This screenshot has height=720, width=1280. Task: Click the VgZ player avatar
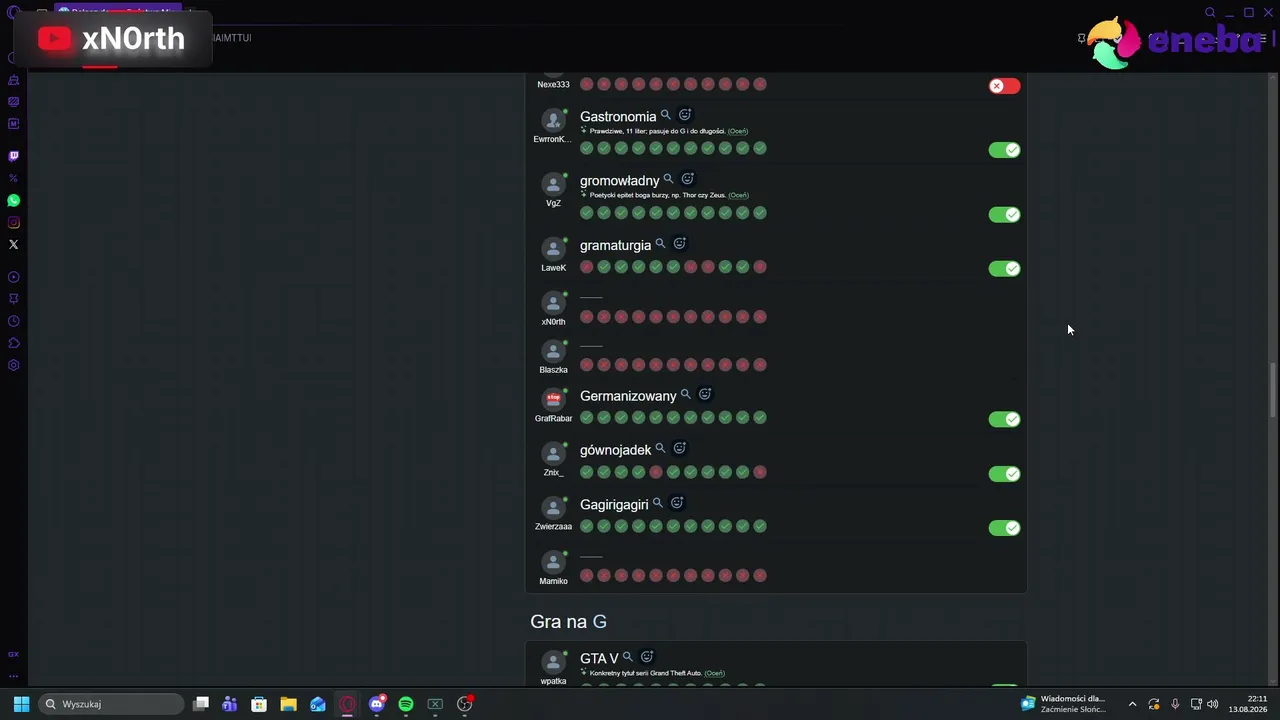[x=553, y=184]
